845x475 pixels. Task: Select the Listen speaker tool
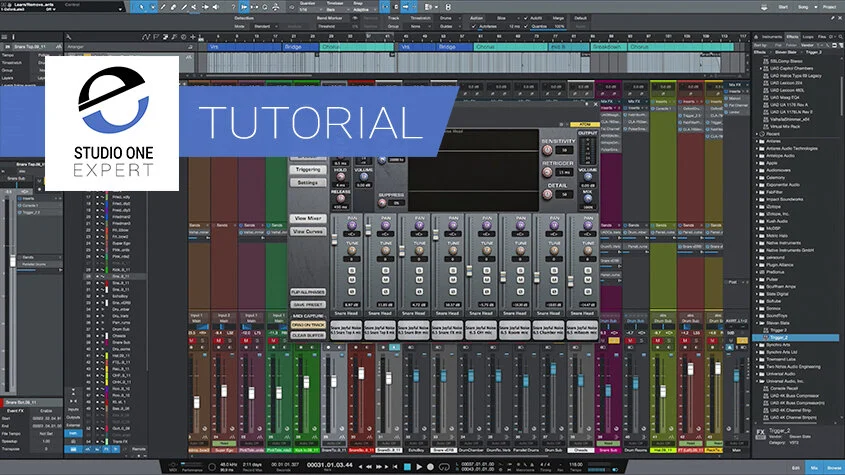point(216,7)
